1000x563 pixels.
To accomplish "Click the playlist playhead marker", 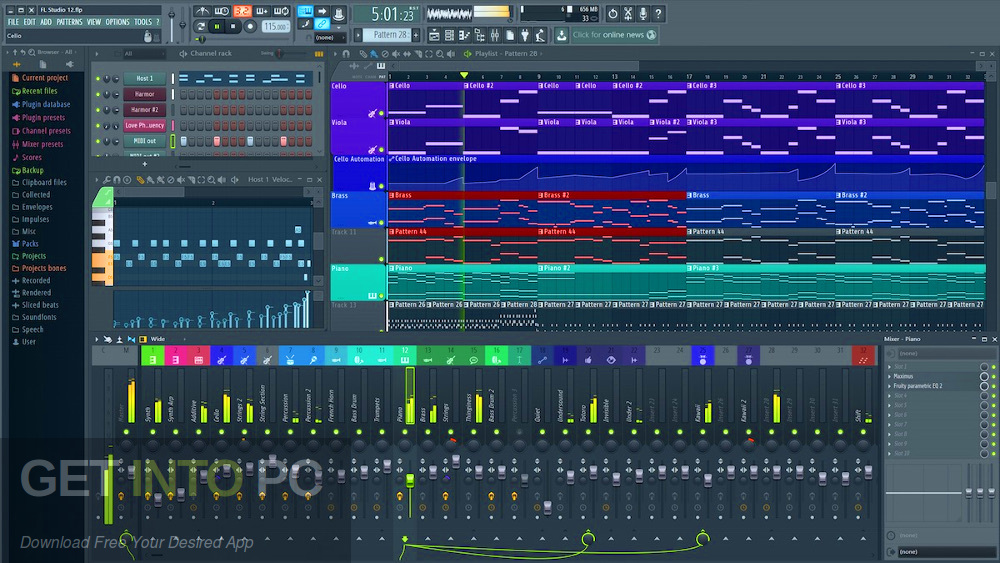I will point(464,76).
